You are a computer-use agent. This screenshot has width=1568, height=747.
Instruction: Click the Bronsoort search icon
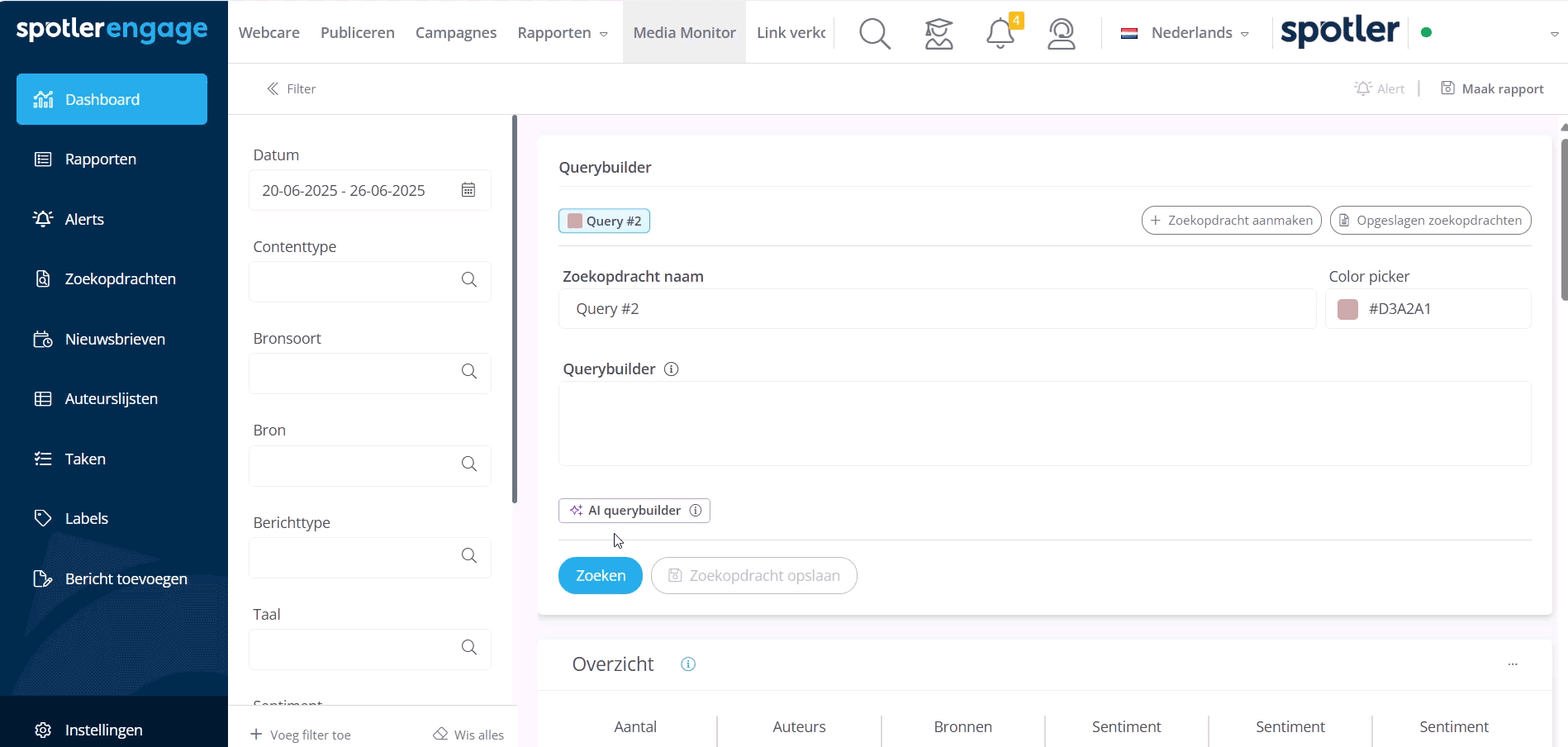tap(469, 372)
